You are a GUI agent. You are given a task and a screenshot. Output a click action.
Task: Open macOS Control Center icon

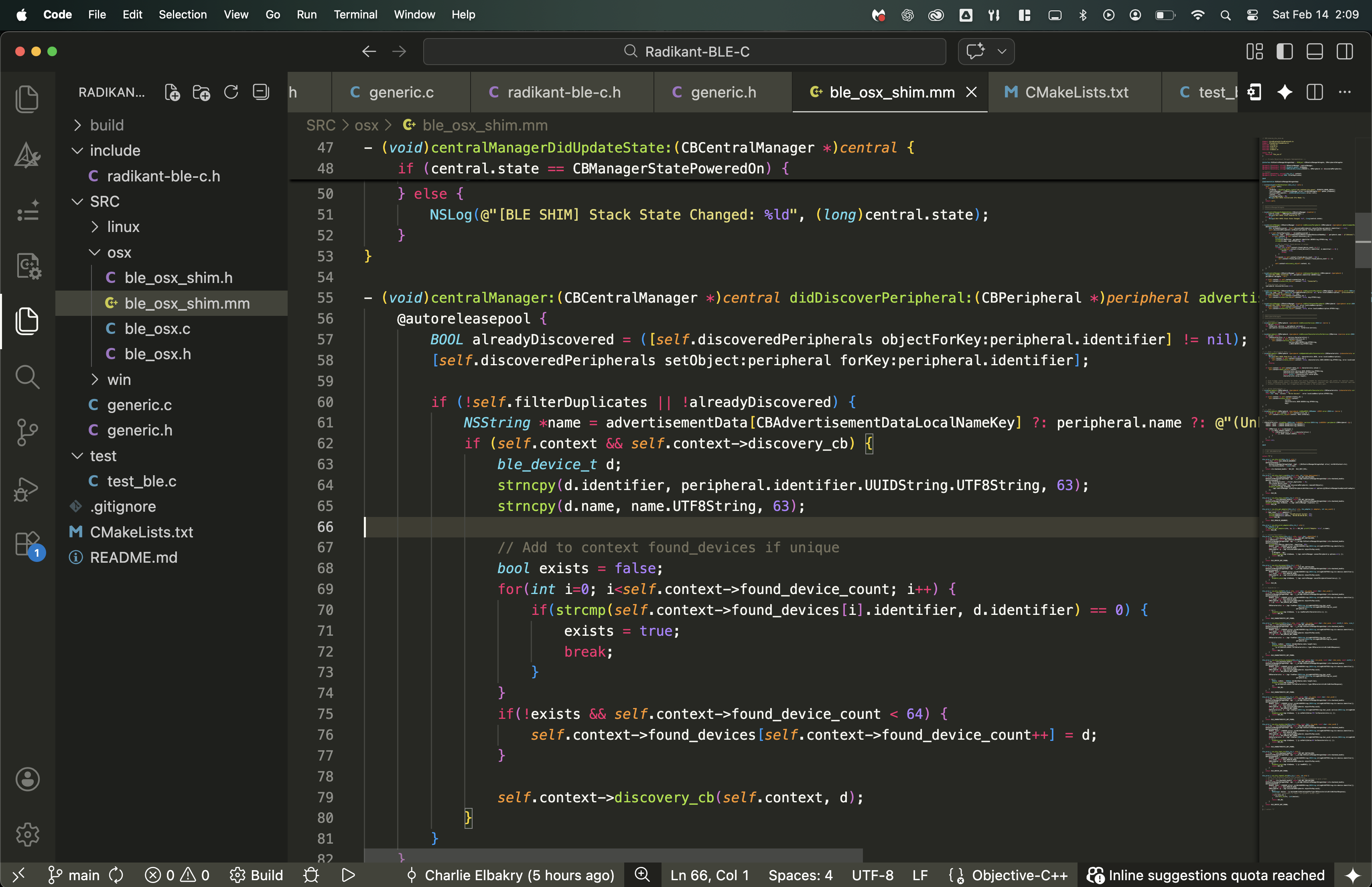[x=1252, y=15]
